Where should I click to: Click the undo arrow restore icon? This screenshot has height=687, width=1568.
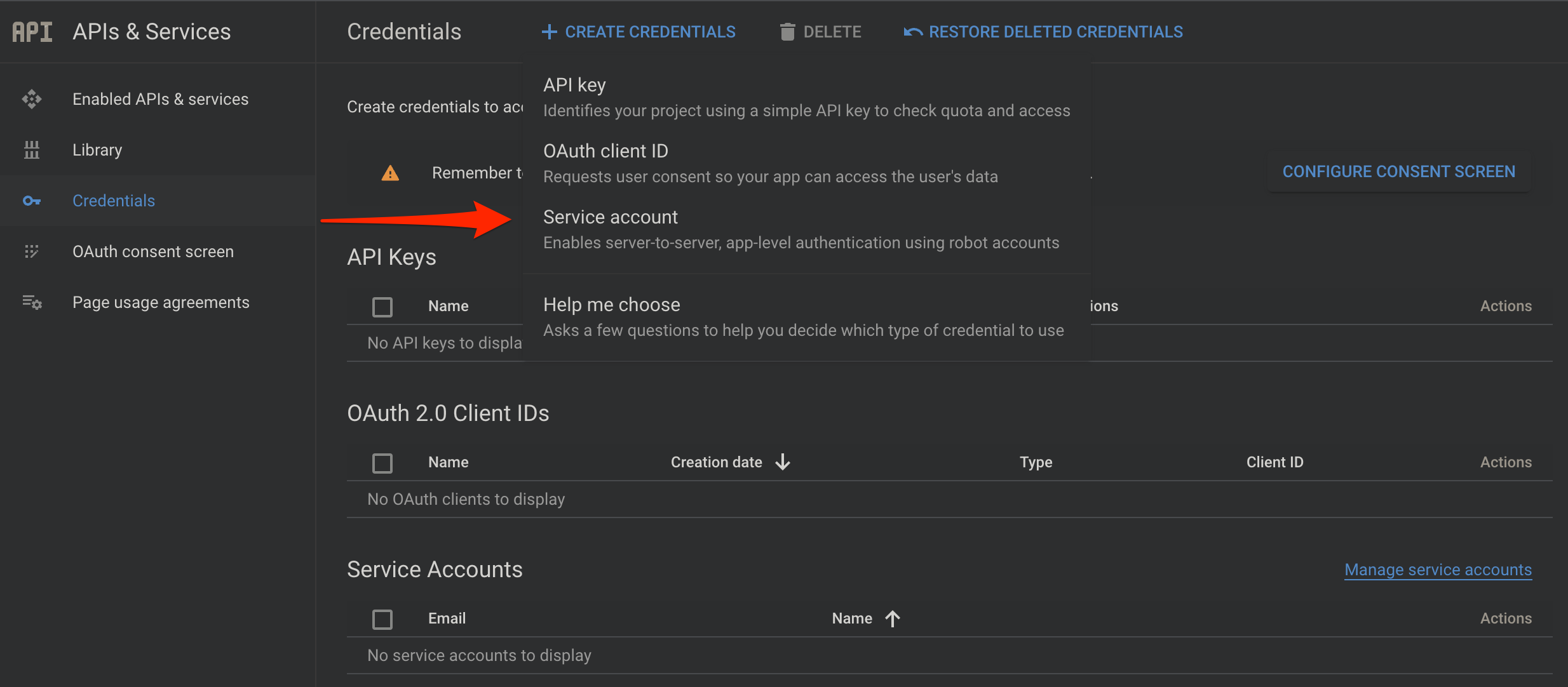tap(913, 32)
